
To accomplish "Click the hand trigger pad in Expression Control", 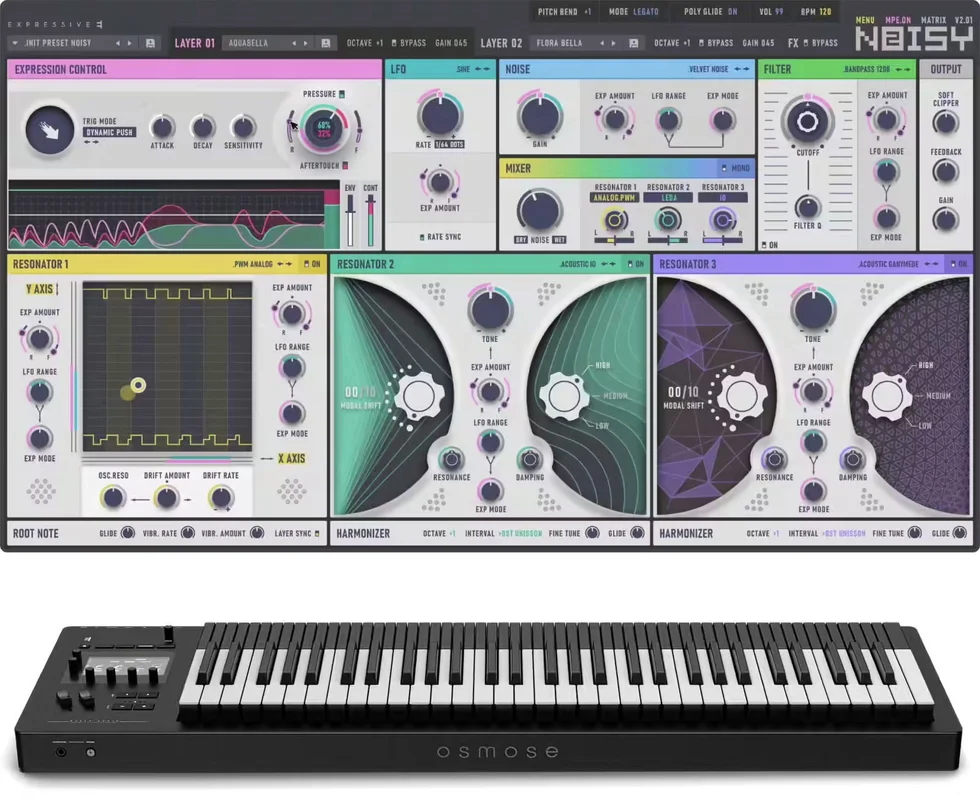I will coord(49,130).
